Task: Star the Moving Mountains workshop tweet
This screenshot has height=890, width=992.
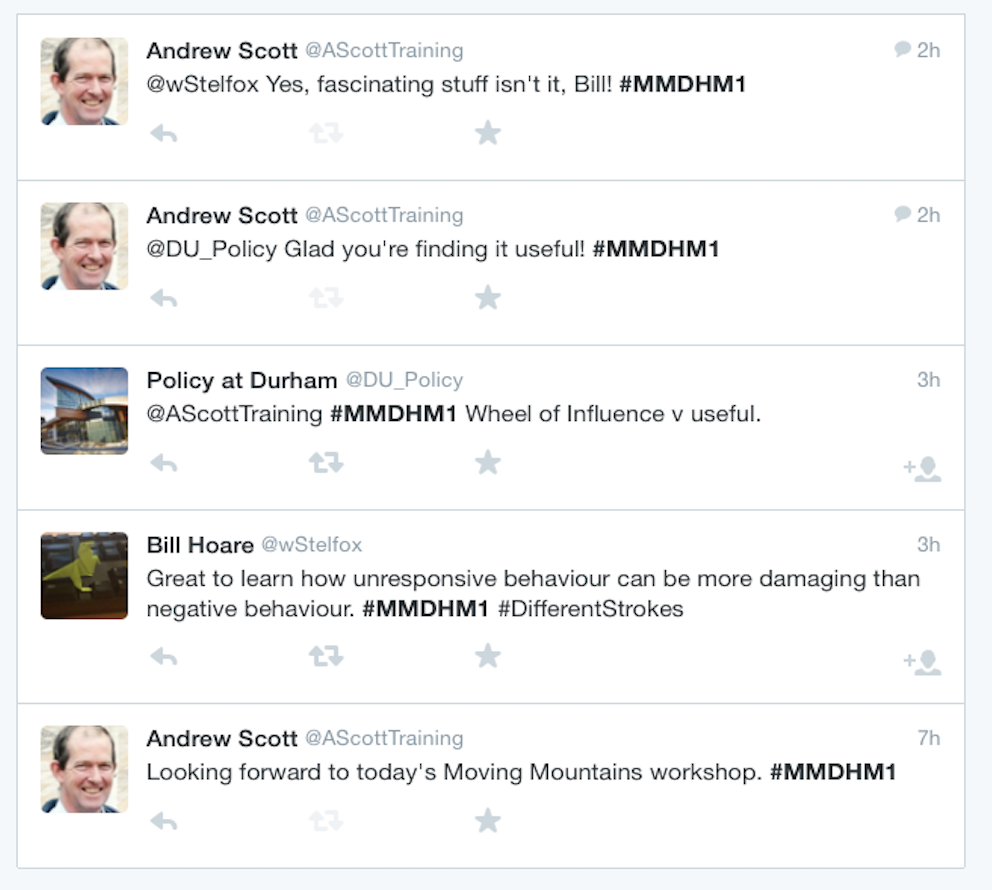Action: point(488,820)
